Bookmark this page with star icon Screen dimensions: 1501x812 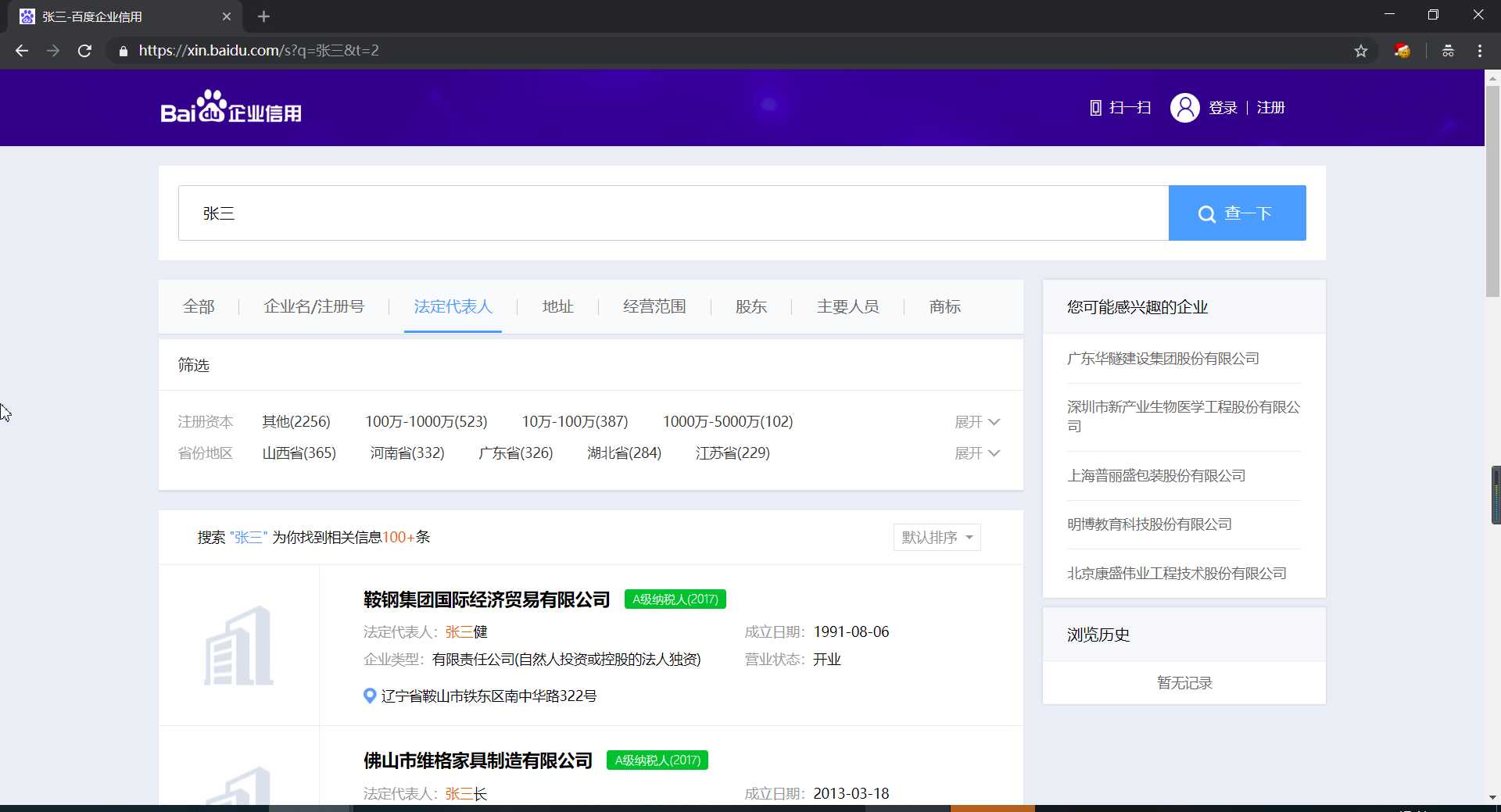(x=1361, y=51)
